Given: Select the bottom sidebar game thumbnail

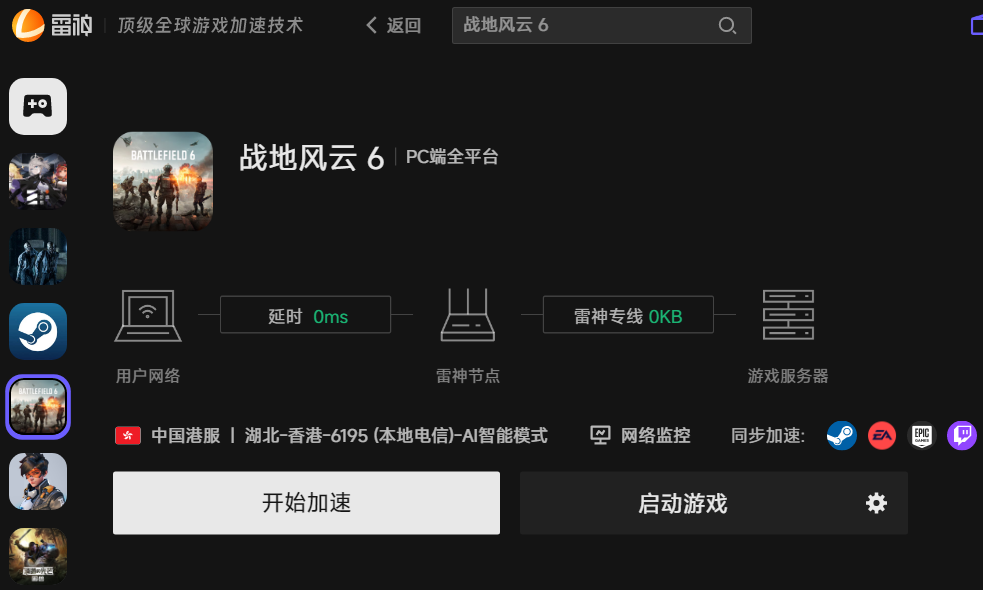Looking at the screenshot, I should tap(38, 556).
